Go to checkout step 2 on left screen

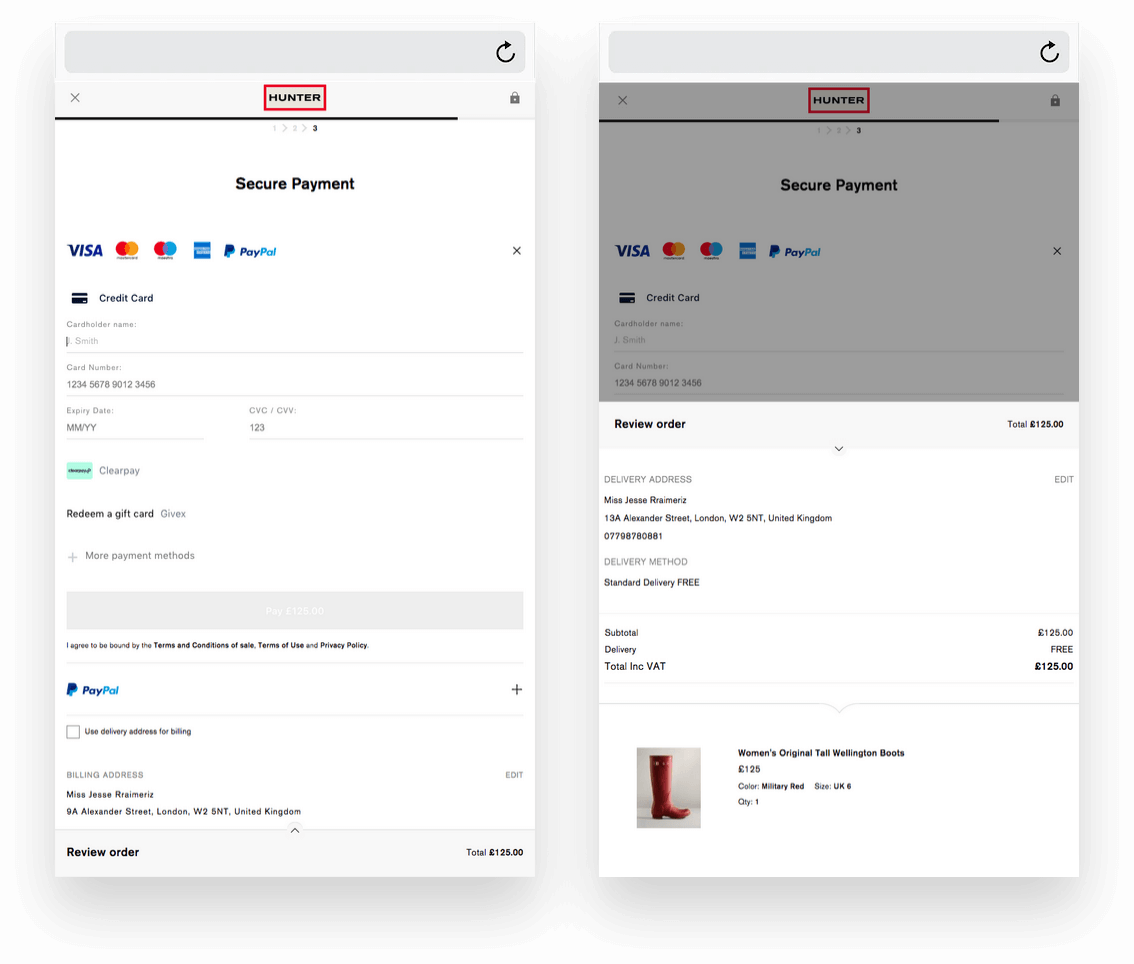point(294,129)
